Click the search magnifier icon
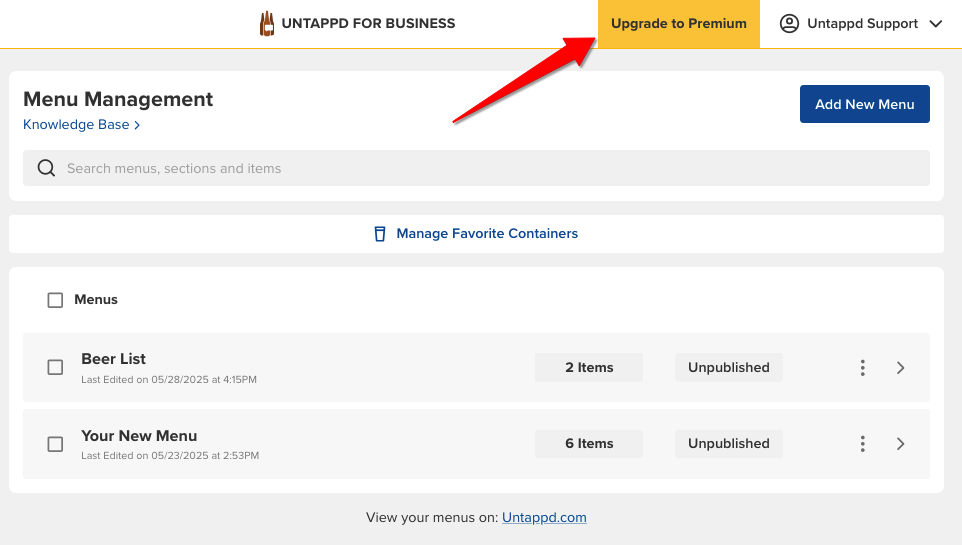The image size is (962, 545). click(47, 168)
